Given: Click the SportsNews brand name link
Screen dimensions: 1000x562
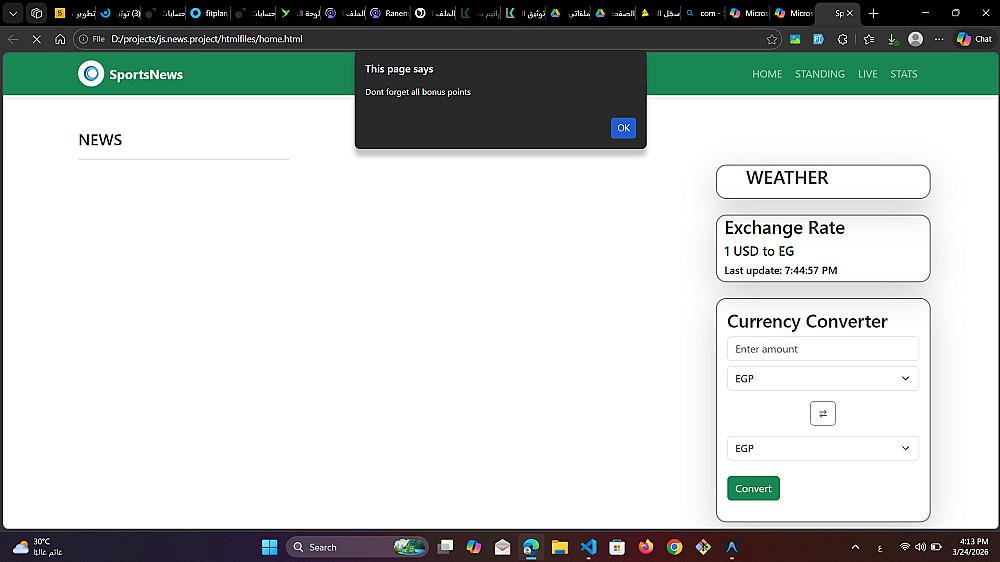Looking at the screenshot, I should click(146, 75).
